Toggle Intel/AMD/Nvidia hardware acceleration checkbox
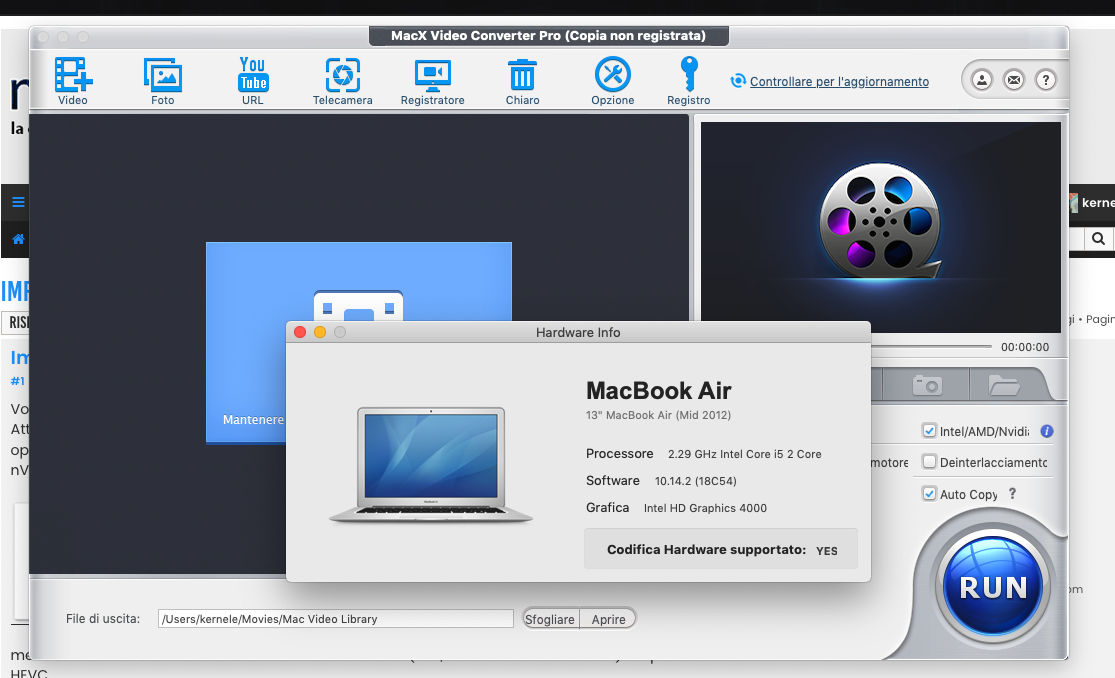This screenshot has width=1115, height=678. pyautogui.click(x=929, y=430)
